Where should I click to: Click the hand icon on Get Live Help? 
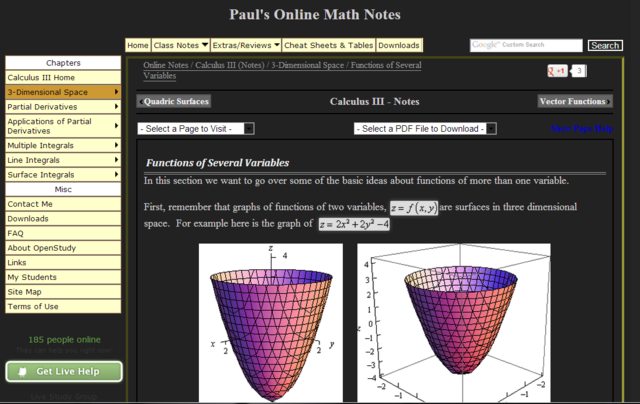(x=22, y=371)
